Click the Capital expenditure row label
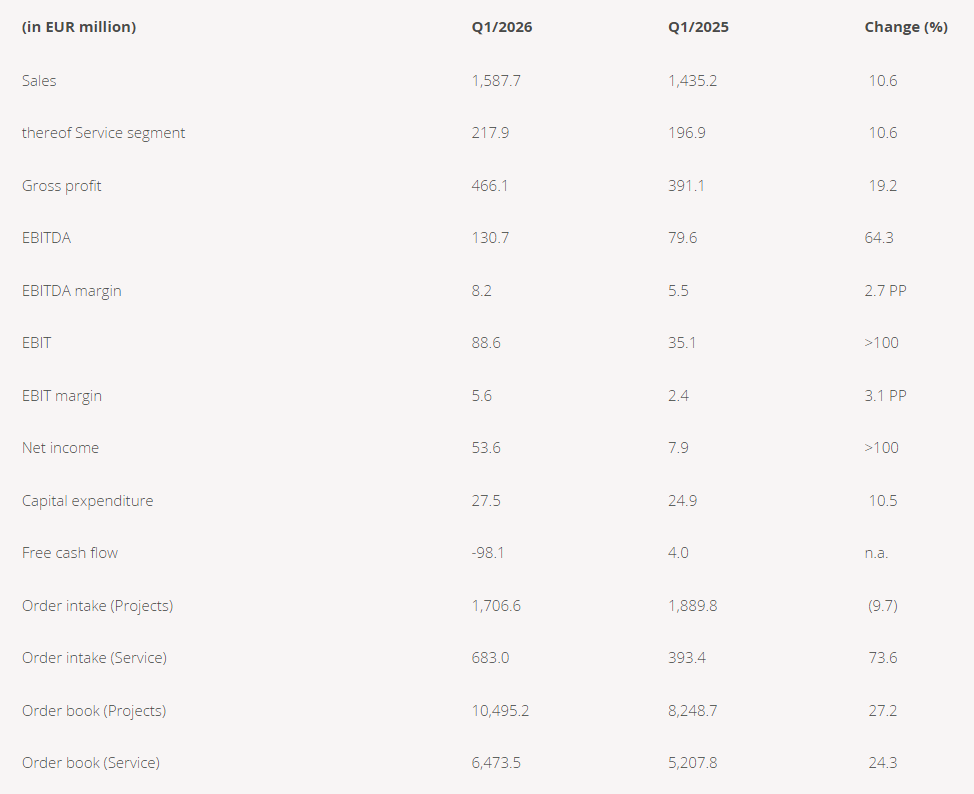The height and width of the screenshot is (794, 974). coord(87,501)
